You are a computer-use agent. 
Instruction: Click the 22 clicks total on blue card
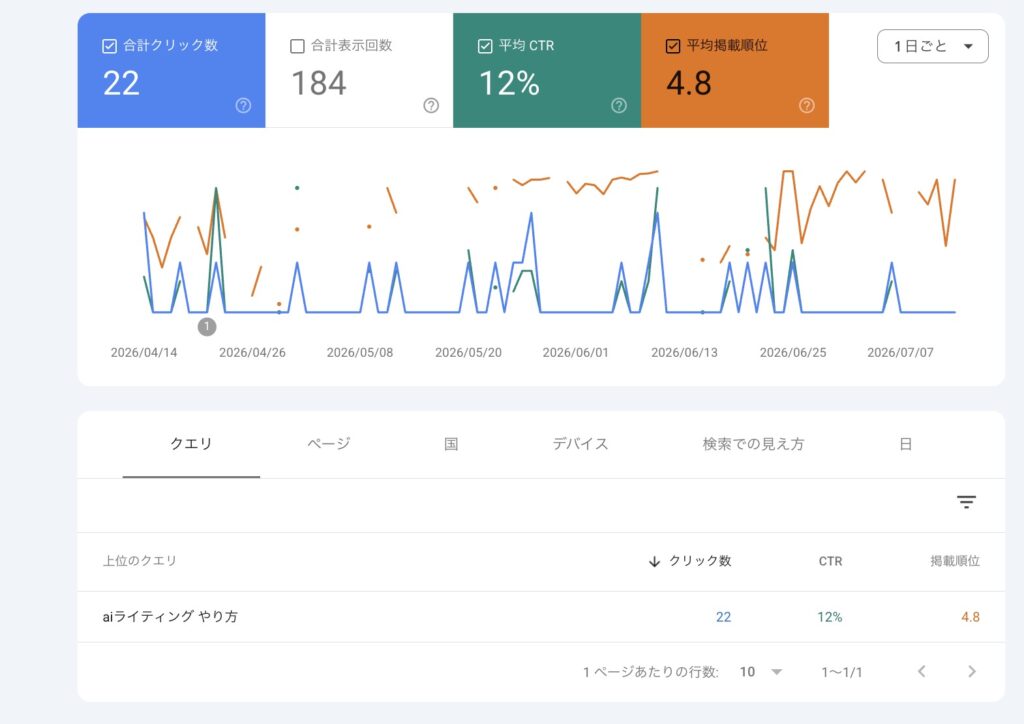point(121,84)
